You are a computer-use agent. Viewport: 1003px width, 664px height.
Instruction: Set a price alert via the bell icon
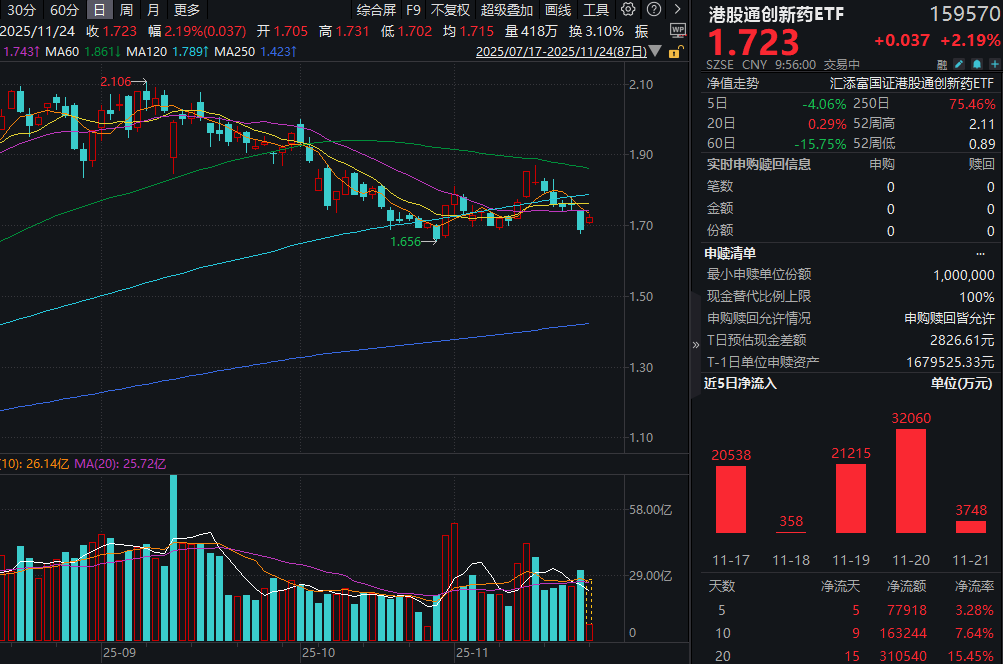coord(974,63)
